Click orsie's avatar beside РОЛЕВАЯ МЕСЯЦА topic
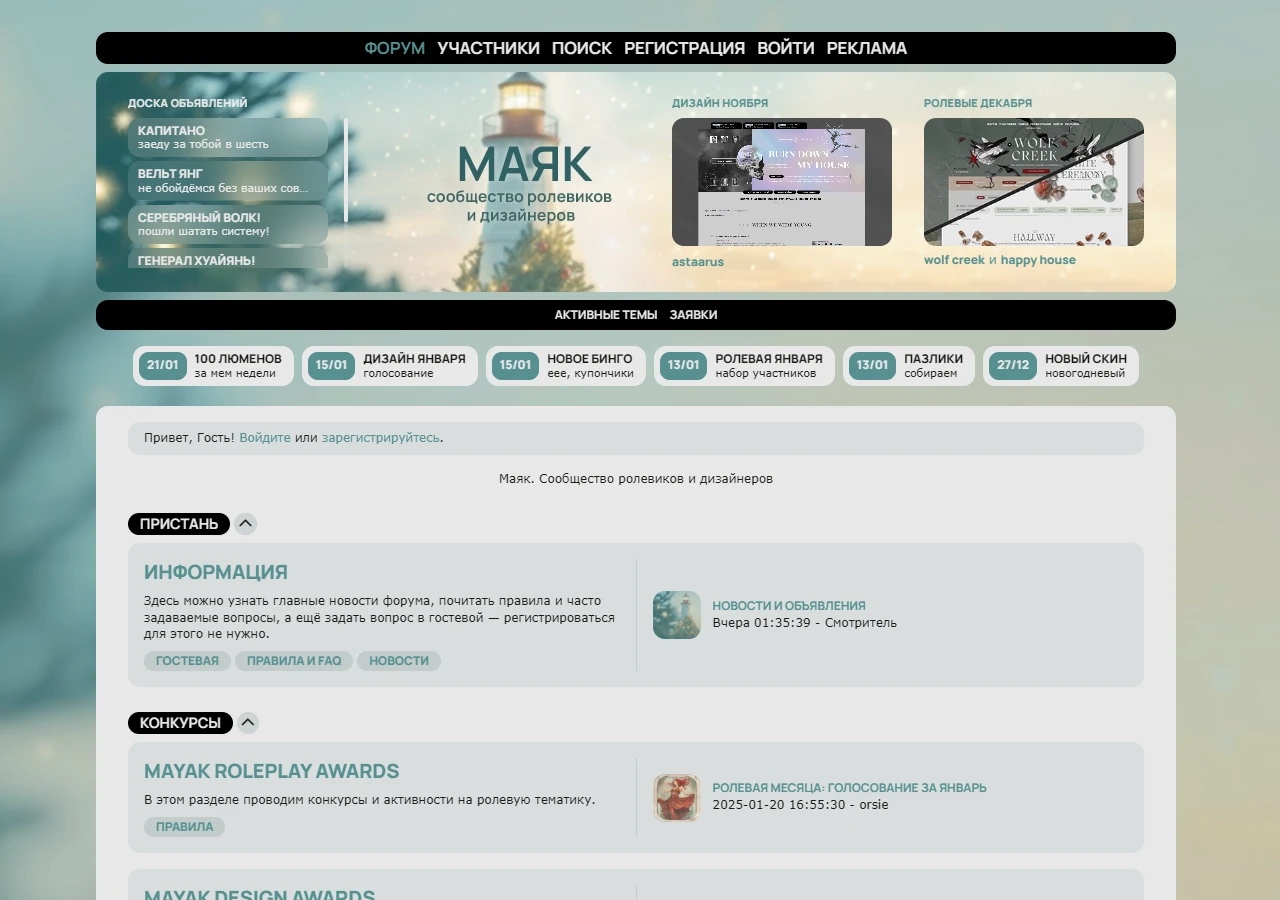Viewport: 1280px width, 900px height. pos(677,798)
